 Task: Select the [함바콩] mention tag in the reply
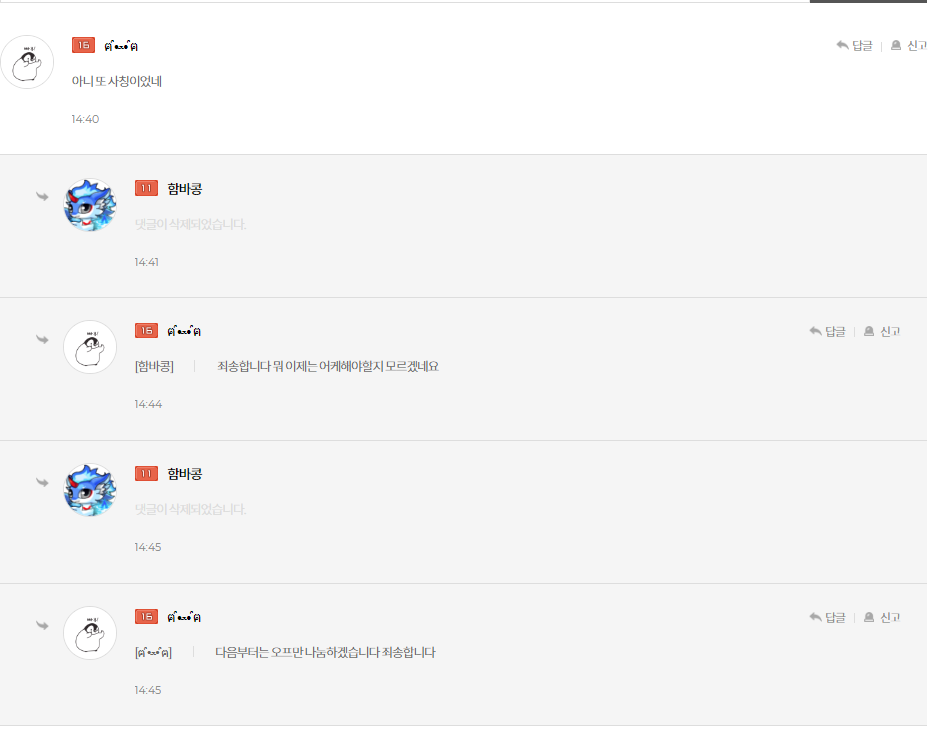coord(154,367)
